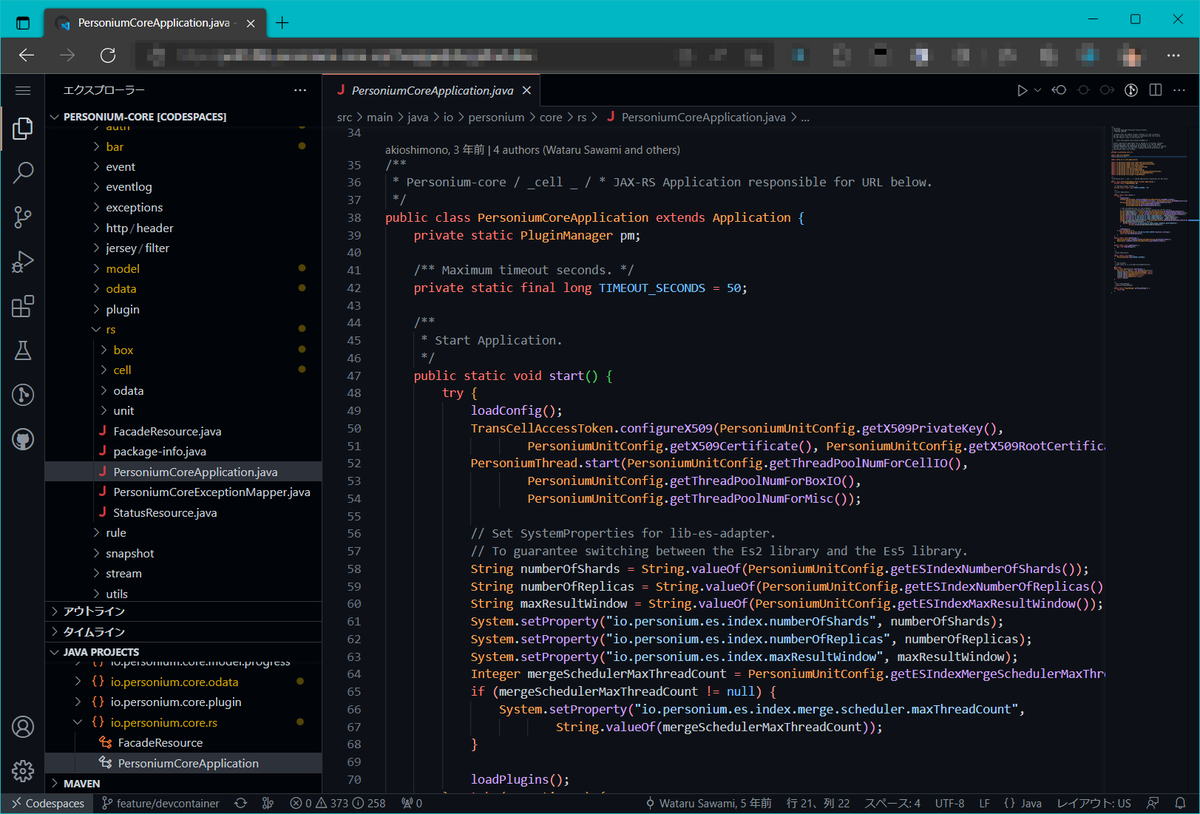Viewport: 1200px width, 814px height.
Task: Open the Extensions view
Action: (22, 306)
